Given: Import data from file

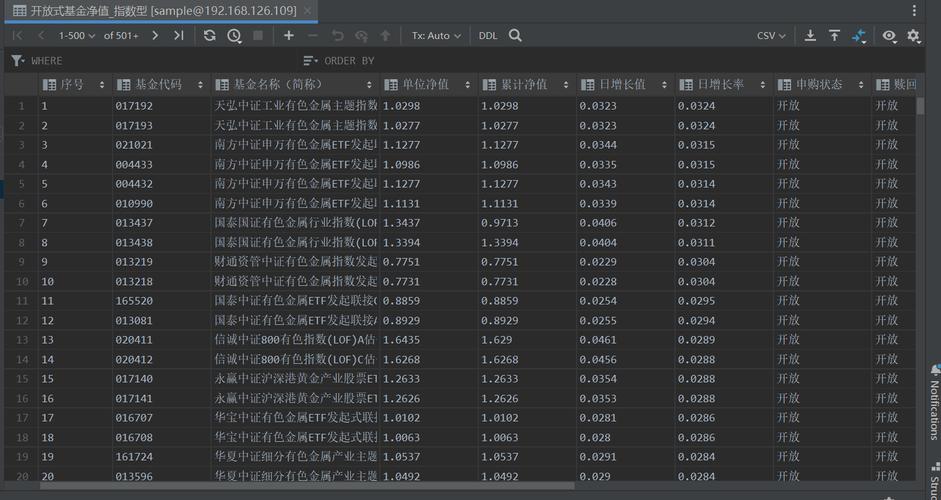Looking at the screenshot, I should click(834, 35).
